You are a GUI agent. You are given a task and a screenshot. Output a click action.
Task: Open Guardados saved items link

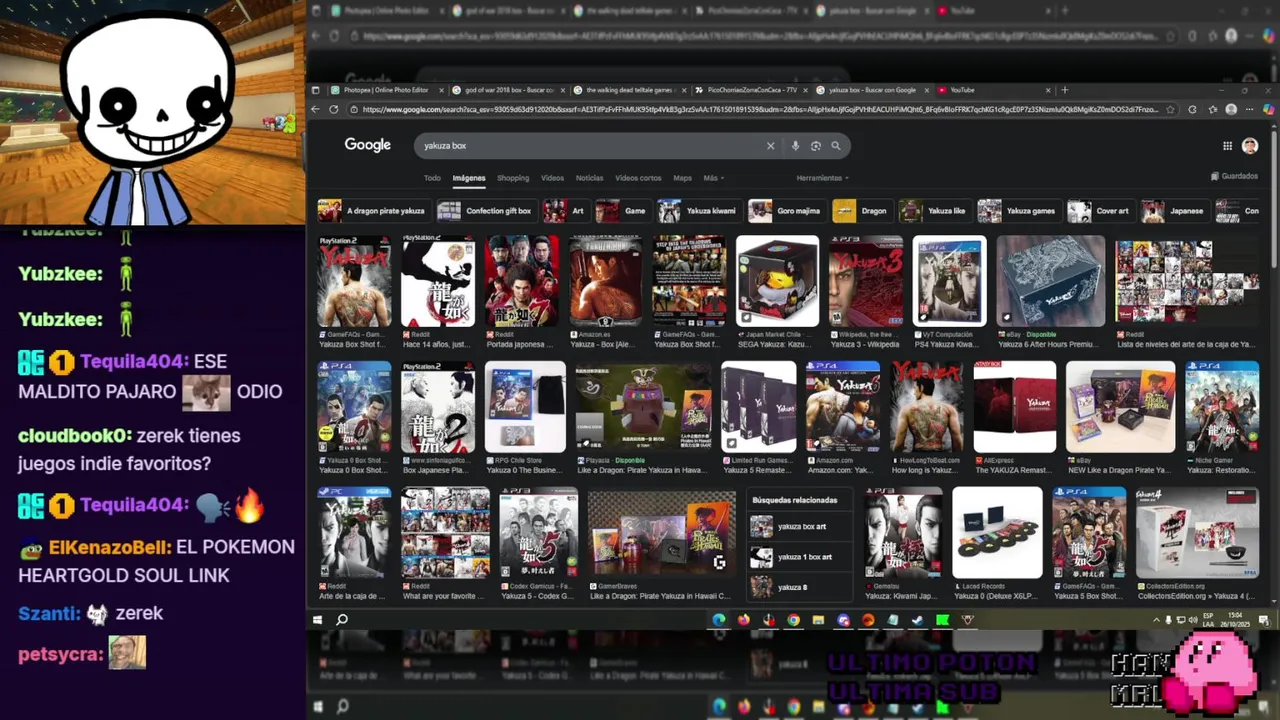coord(1234,176)
